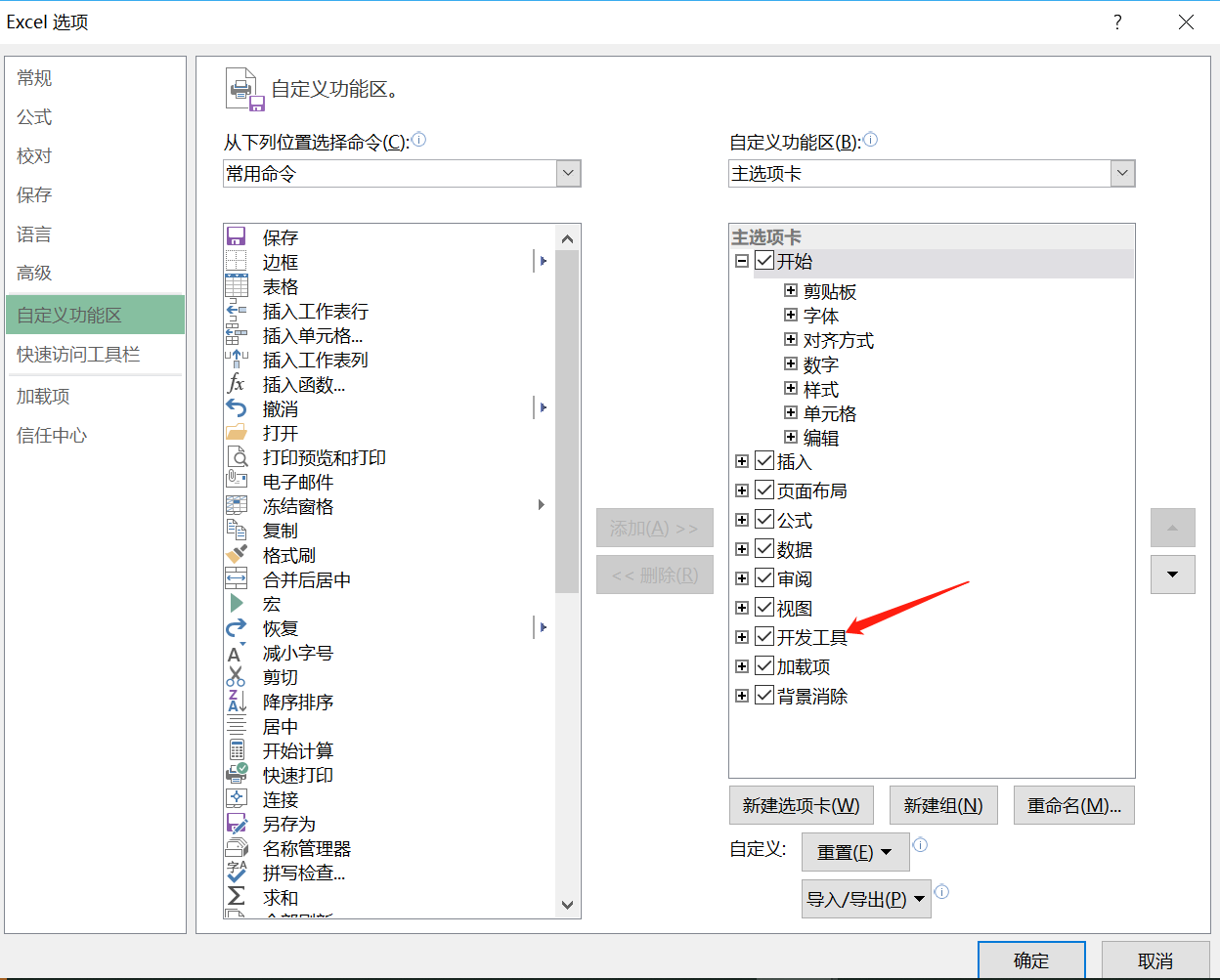Click the 确定 button
The width and height of the screenshot is (1220, 980).
[1031, 960]
